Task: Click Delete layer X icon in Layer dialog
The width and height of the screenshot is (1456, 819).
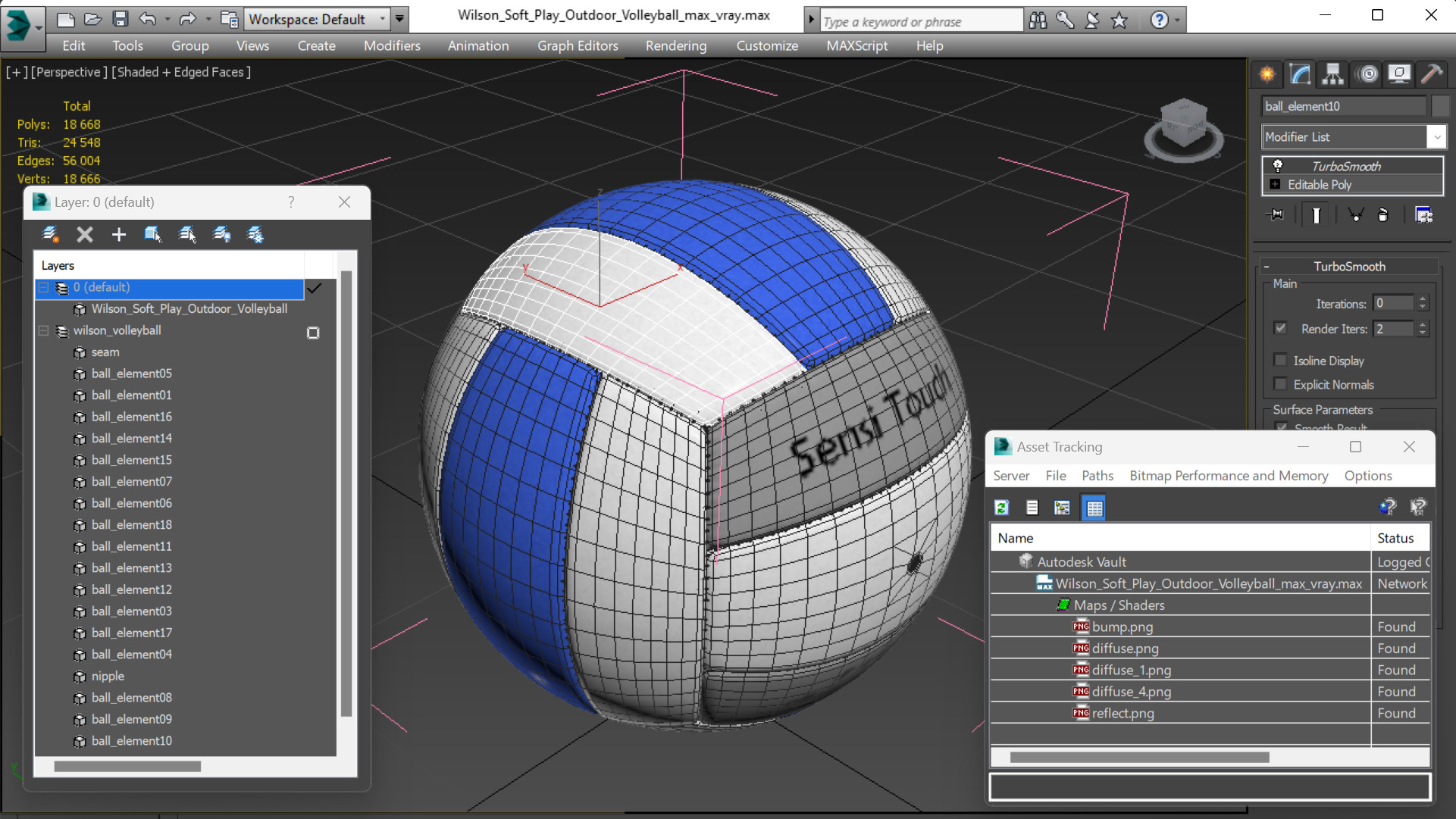Action: coord(85,235)
